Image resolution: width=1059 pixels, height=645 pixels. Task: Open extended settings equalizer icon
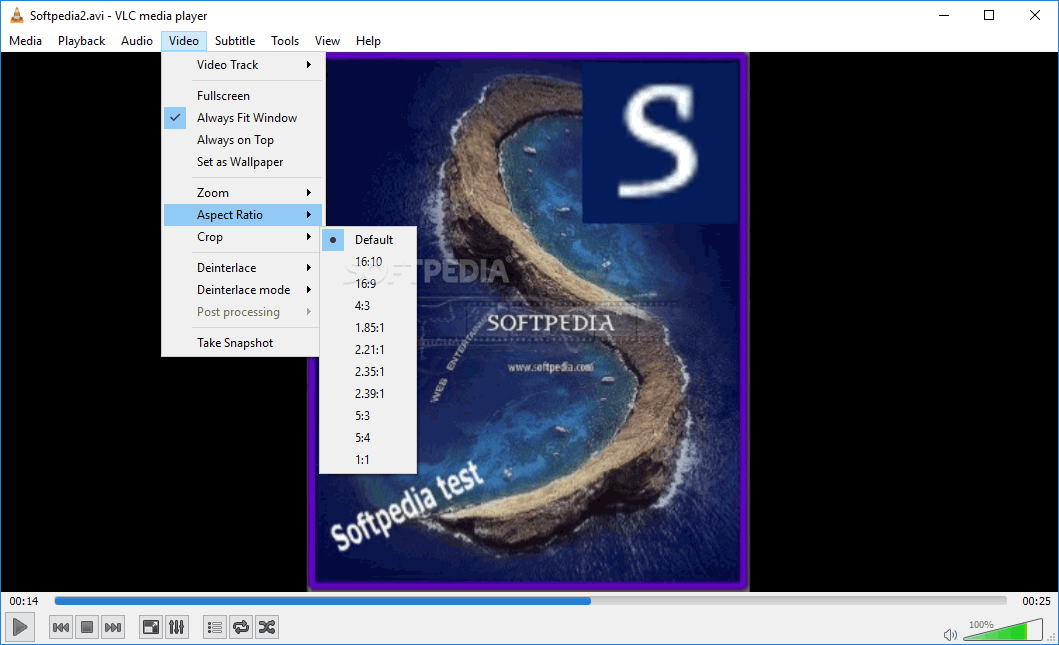pyautogui.click(x=176, y=627)
